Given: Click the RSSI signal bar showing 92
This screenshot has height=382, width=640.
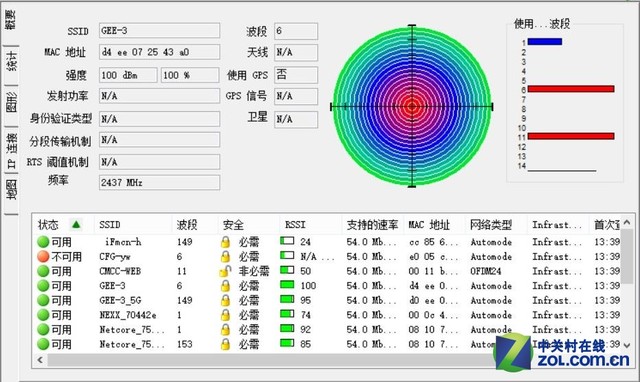Looking at the screenshot, I should 287,328.
